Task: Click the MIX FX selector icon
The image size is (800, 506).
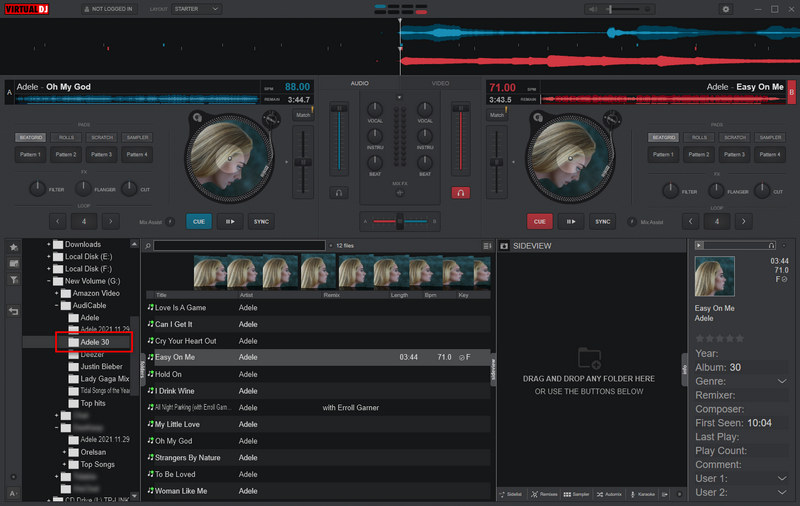Action: coord(399,193)
